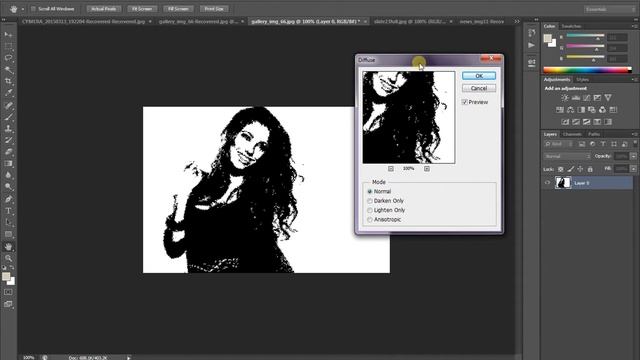
Task: Select the Healing Brush tool
Action: pos(8,105)
